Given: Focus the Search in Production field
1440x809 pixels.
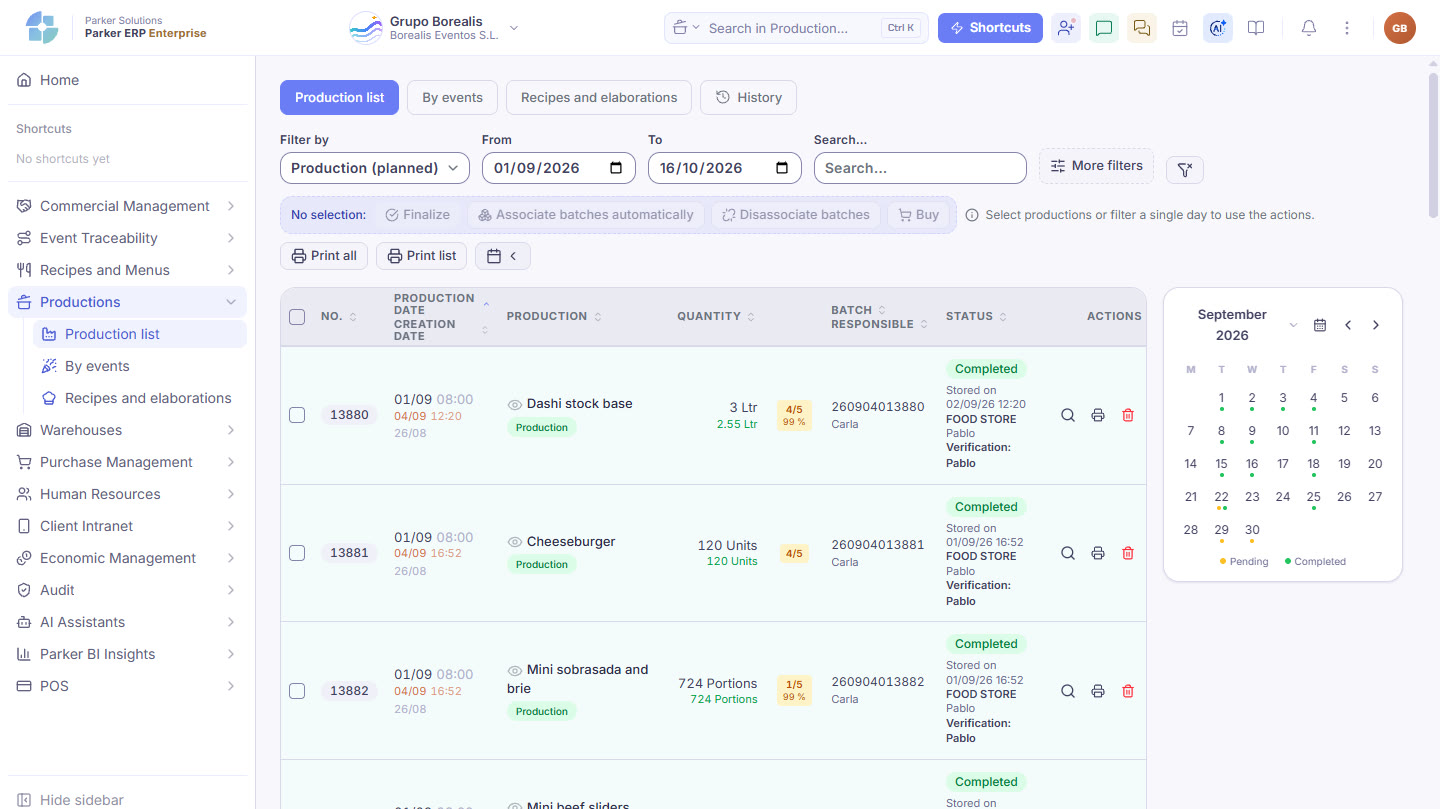Looking at the screenshot, I should tap(796, 28).
